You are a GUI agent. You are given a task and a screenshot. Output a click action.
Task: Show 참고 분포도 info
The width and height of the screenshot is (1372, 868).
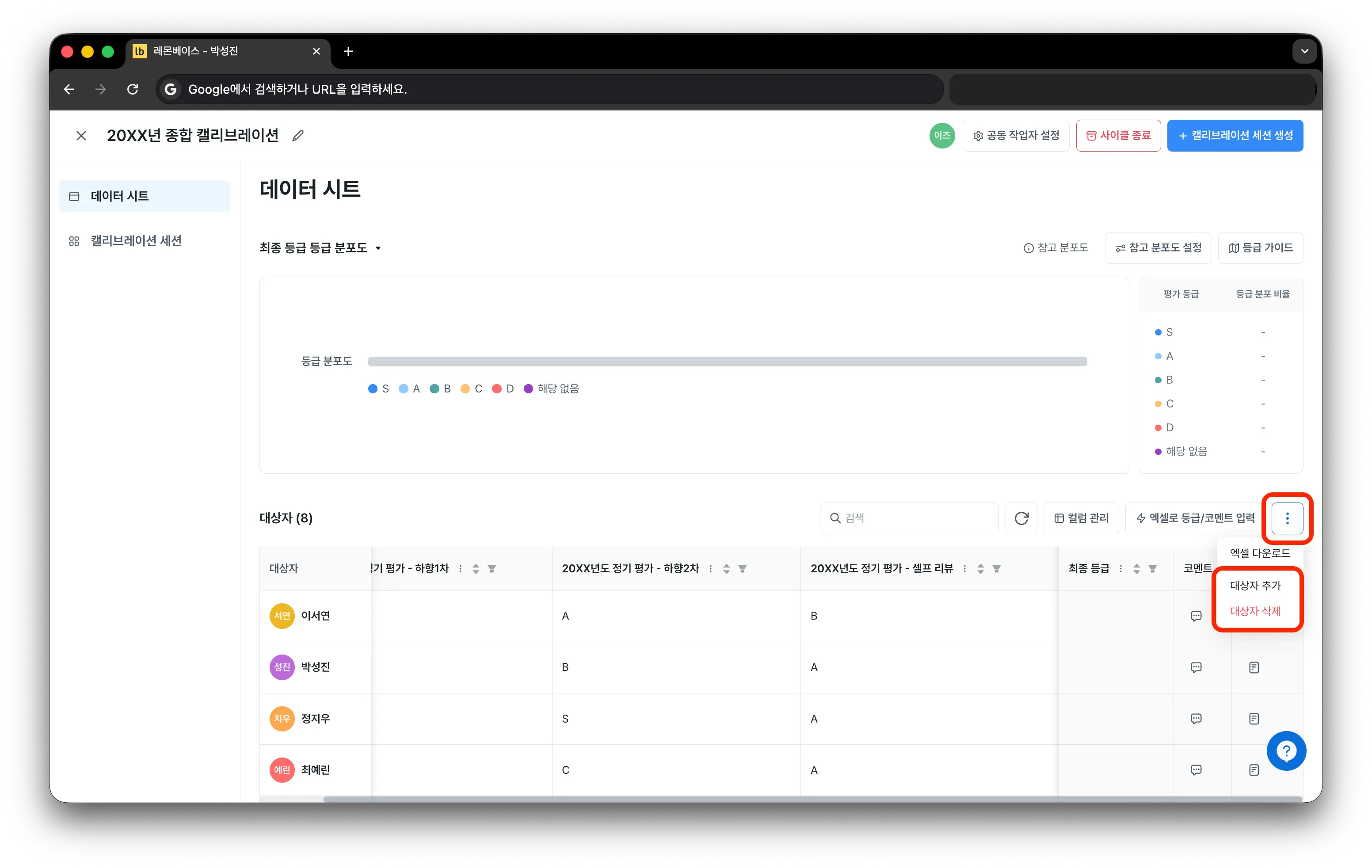coord(1055,248)
